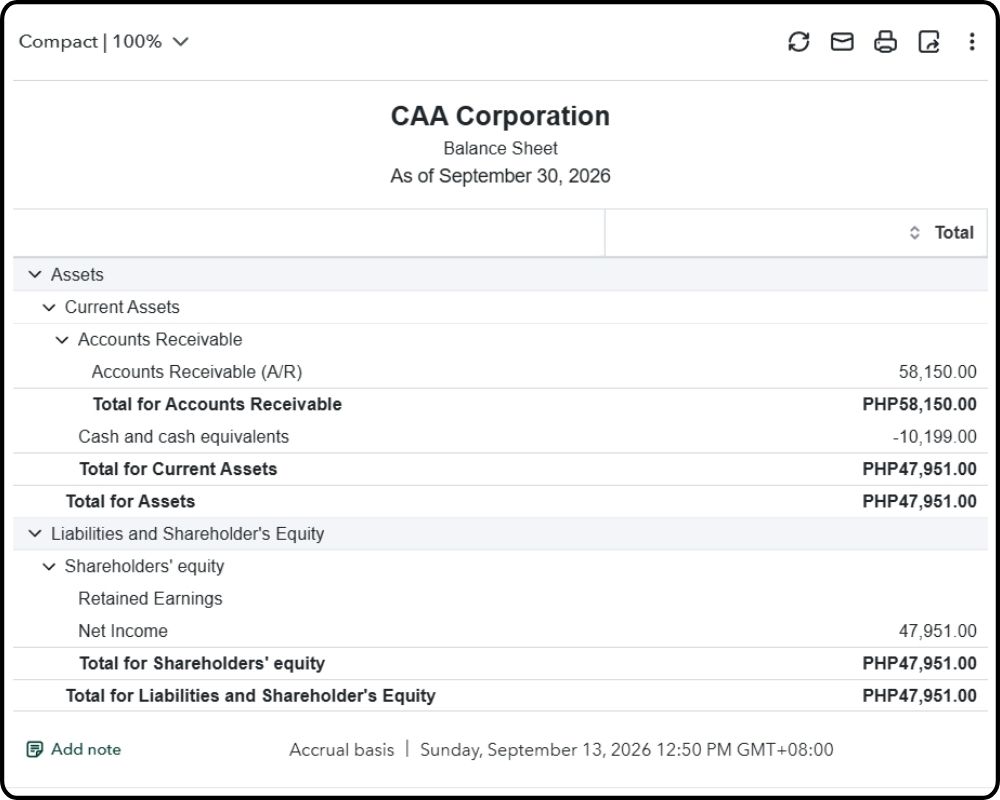The height and width of the screenshot is (800, 1000).
Task: Click PHP47,951.00 in Total for Assets row
Action: 919,501
